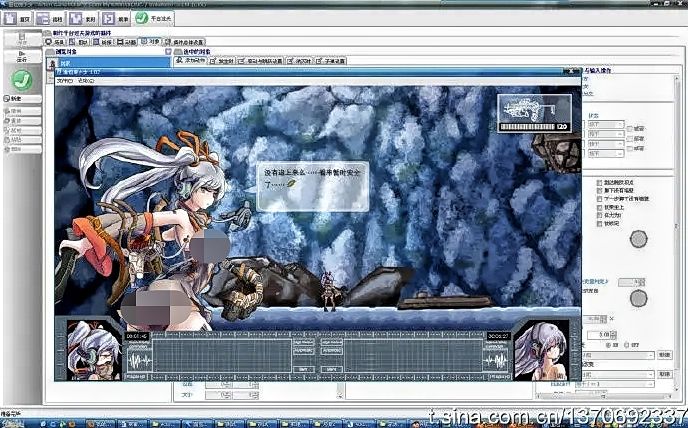Open the middle wide dropdown near panel bottom
The image size is (688, 428).
point(618,374)
